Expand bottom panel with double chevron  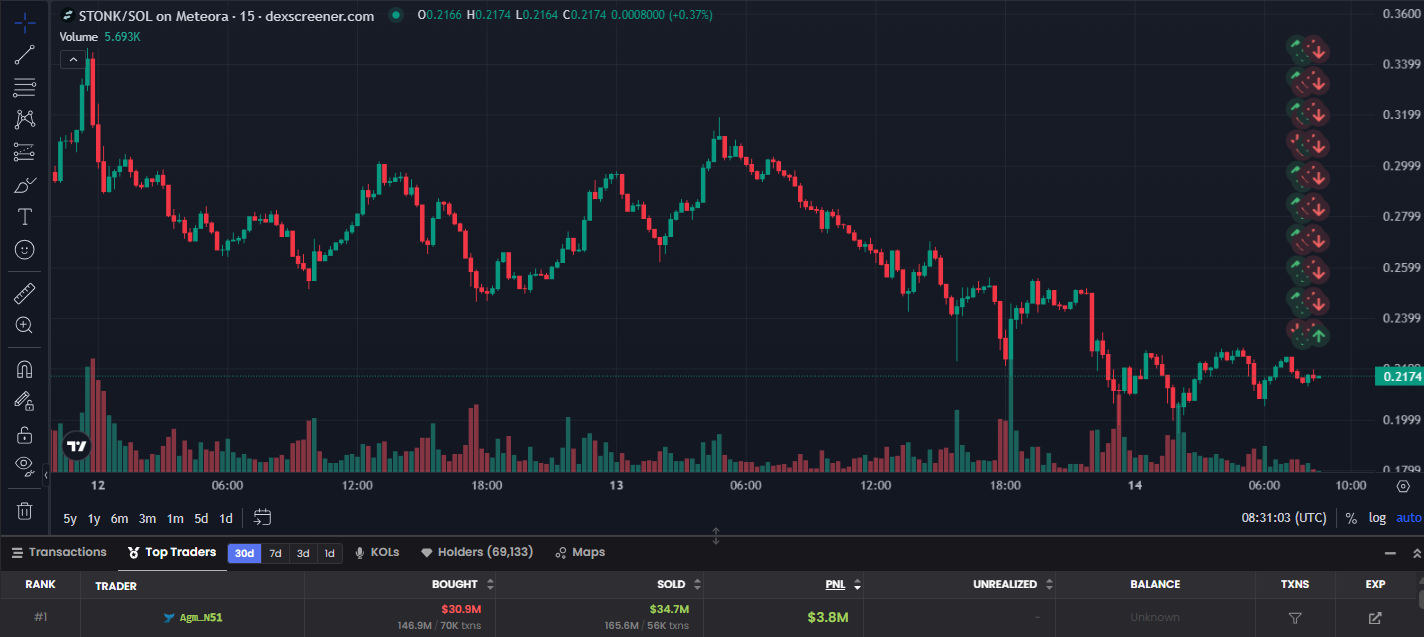pyautogui.click(x=1415, y=553)
